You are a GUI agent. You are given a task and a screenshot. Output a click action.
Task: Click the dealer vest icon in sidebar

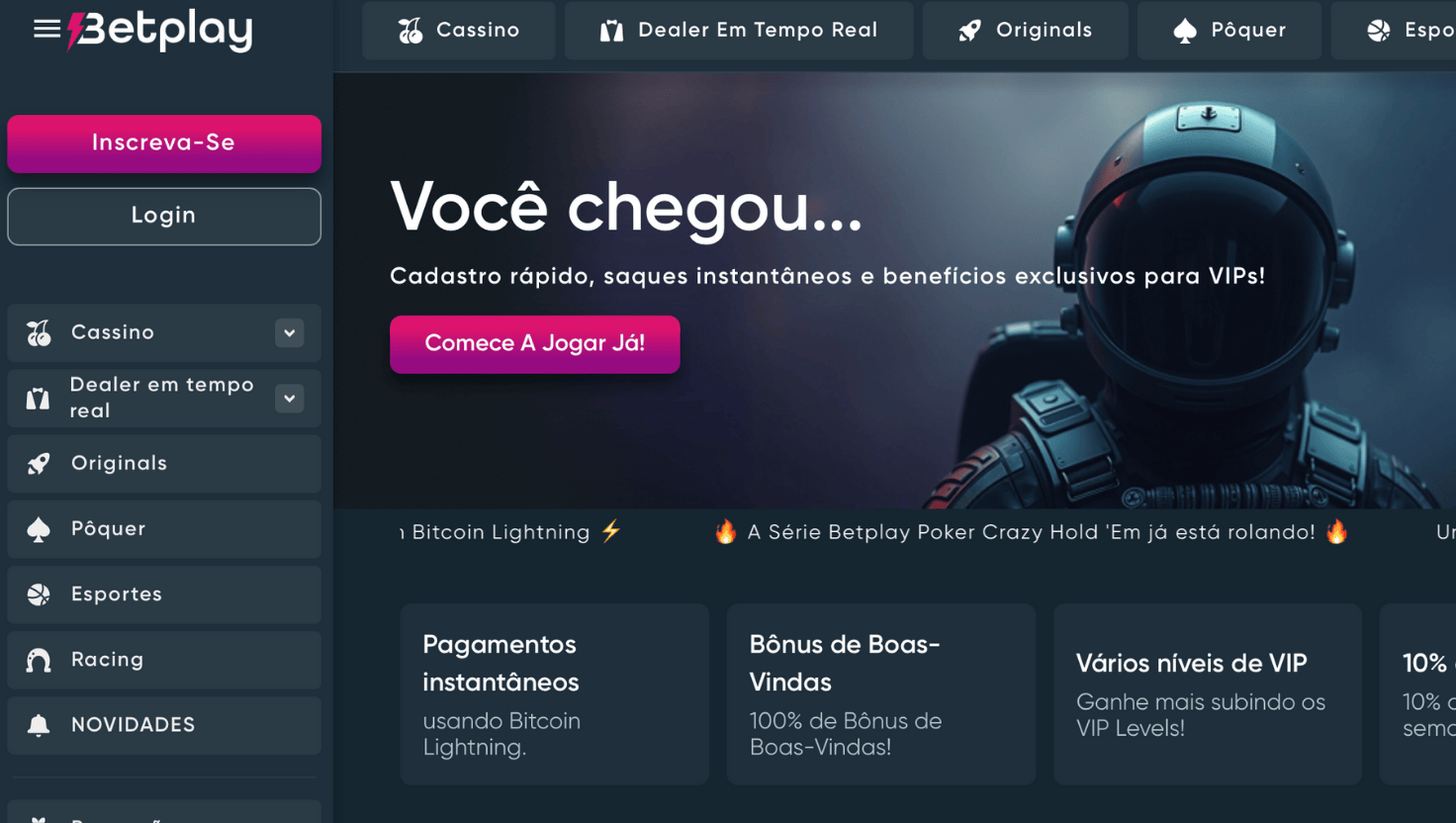pyautogui.click(x=38, y=399)
